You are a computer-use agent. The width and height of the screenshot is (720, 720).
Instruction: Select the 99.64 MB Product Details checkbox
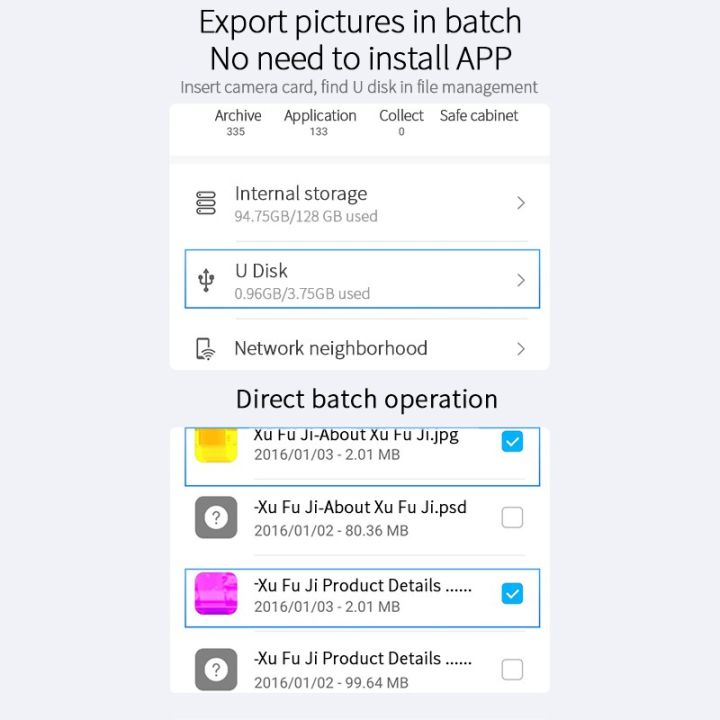tap(512, 669)
